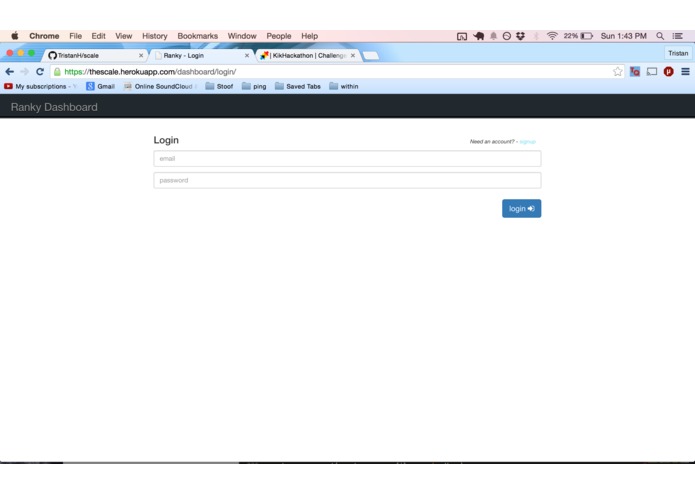Open the ping bookmarks folder

click(254, 86)
